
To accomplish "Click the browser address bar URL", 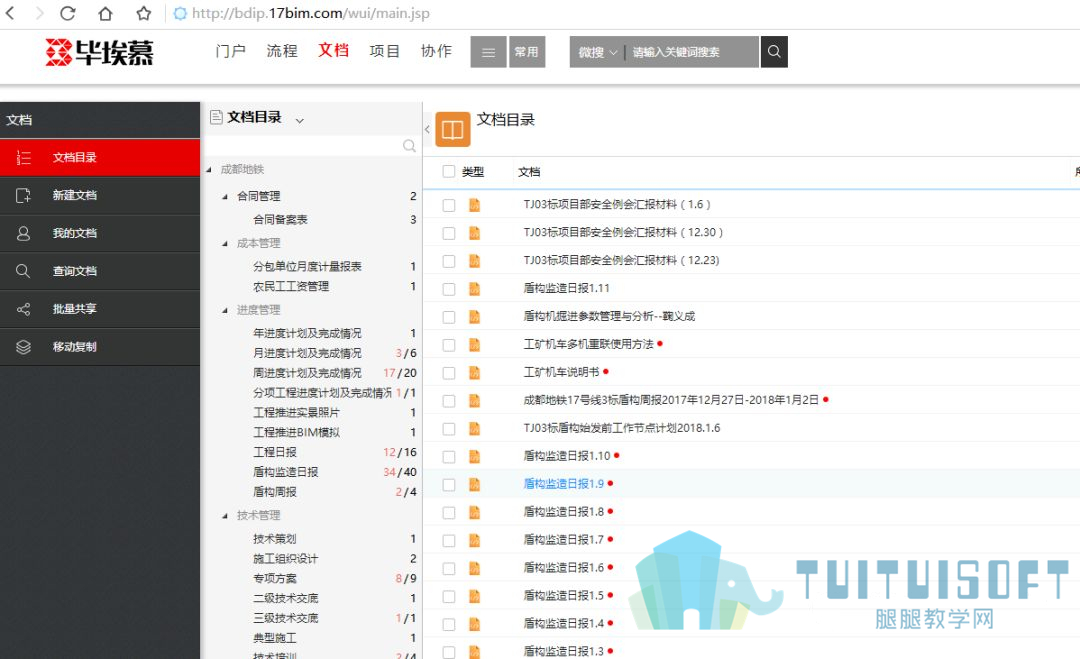I will (x=311, y=13).
